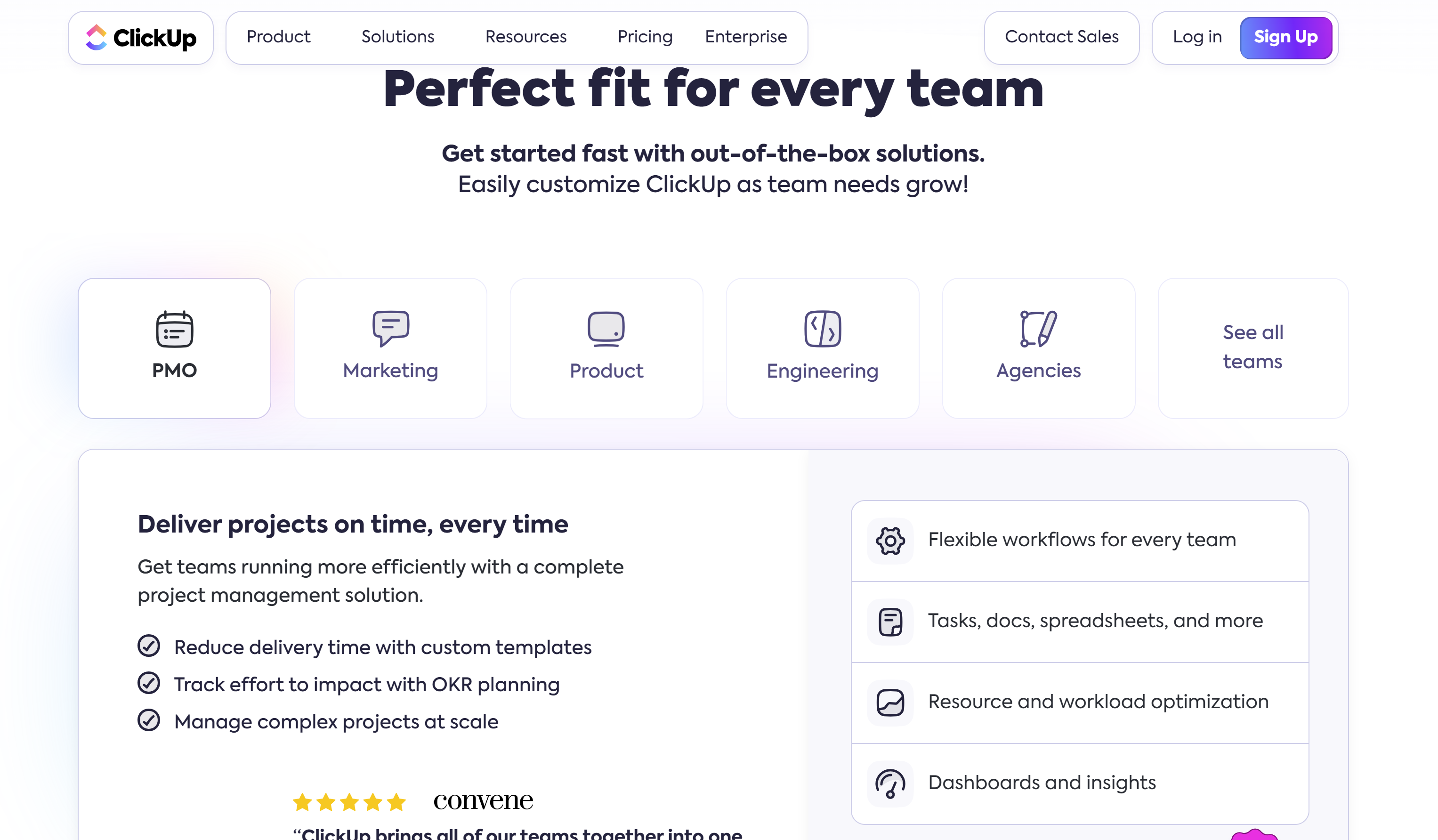
Task: Click the chart icon for resource optimization
Action: [890, 703]
